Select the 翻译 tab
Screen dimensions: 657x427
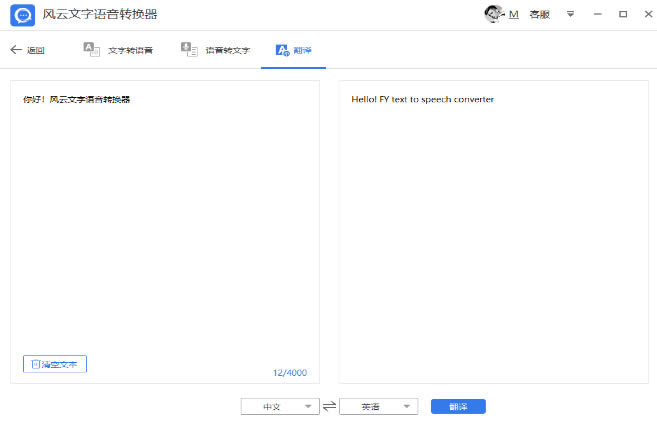[293, 50]
